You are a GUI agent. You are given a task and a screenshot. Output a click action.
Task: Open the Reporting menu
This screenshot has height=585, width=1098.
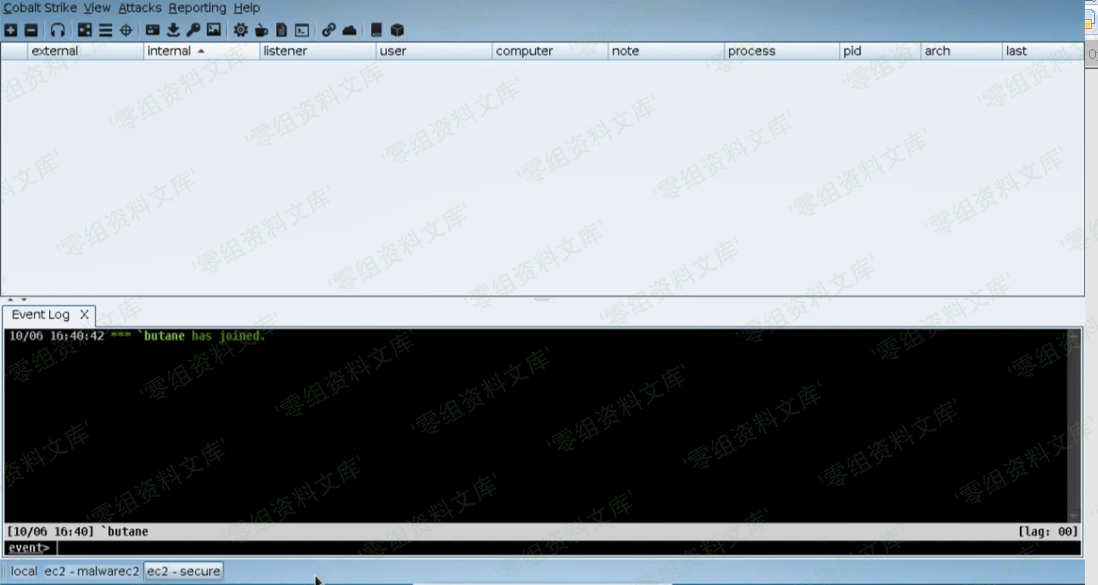[x=197, y=8]
